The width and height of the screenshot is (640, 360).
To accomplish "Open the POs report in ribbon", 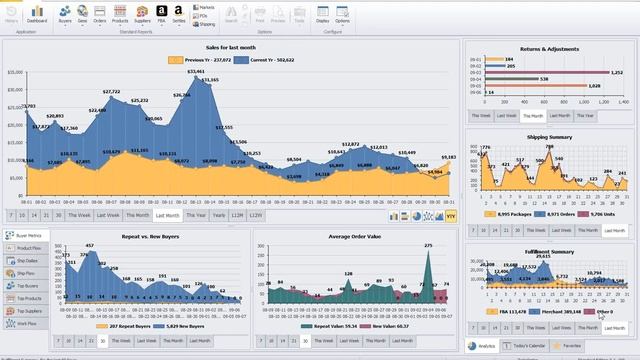I will [200, 16].
